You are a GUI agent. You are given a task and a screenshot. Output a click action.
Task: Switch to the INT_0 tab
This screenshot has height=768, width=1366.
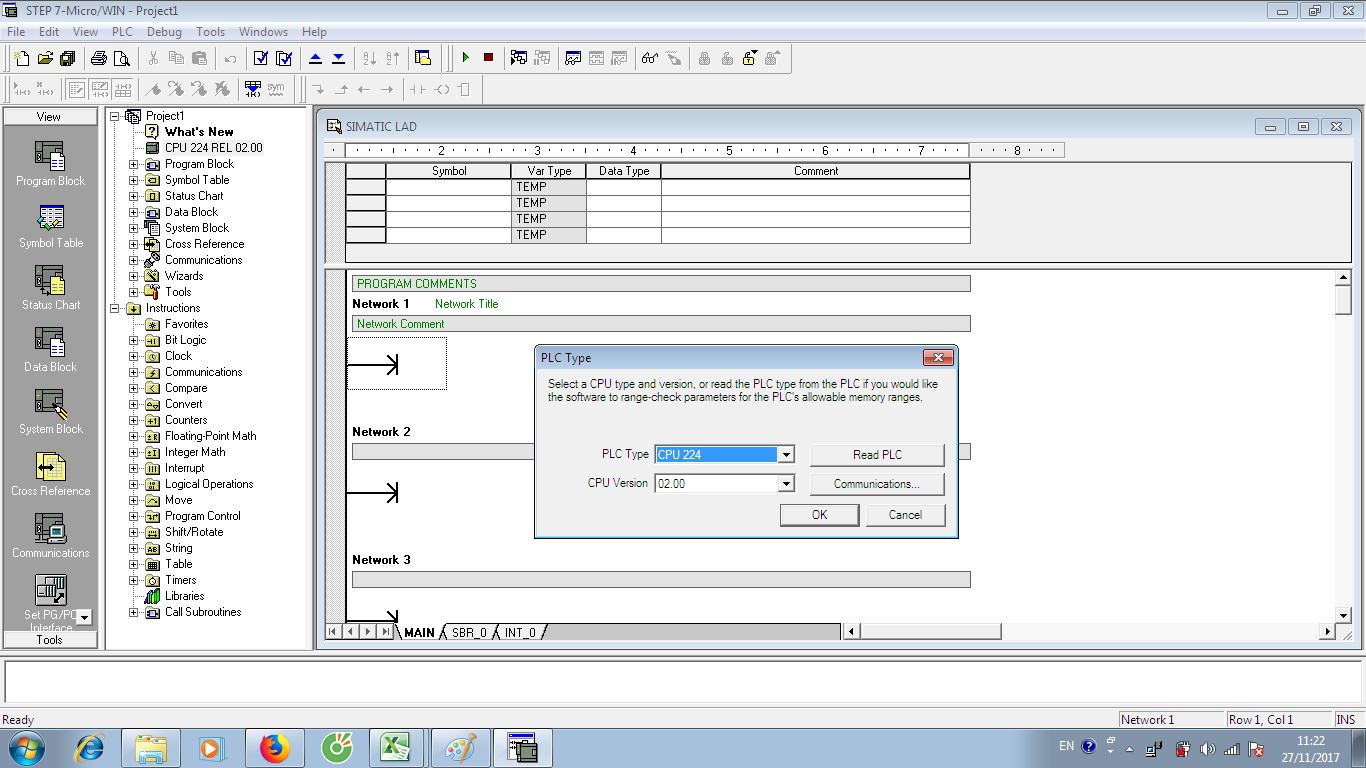click(x=519, y=633)
